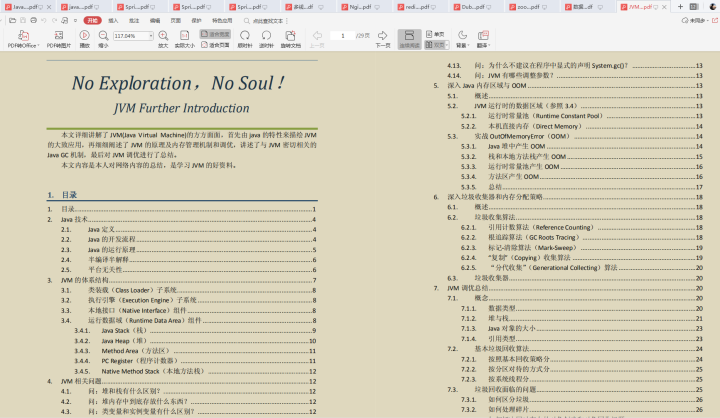The height and width of the screenshot is (418, 720).
Task: Open quick access toolbar customize dropdown
Action: pos(75,21)
